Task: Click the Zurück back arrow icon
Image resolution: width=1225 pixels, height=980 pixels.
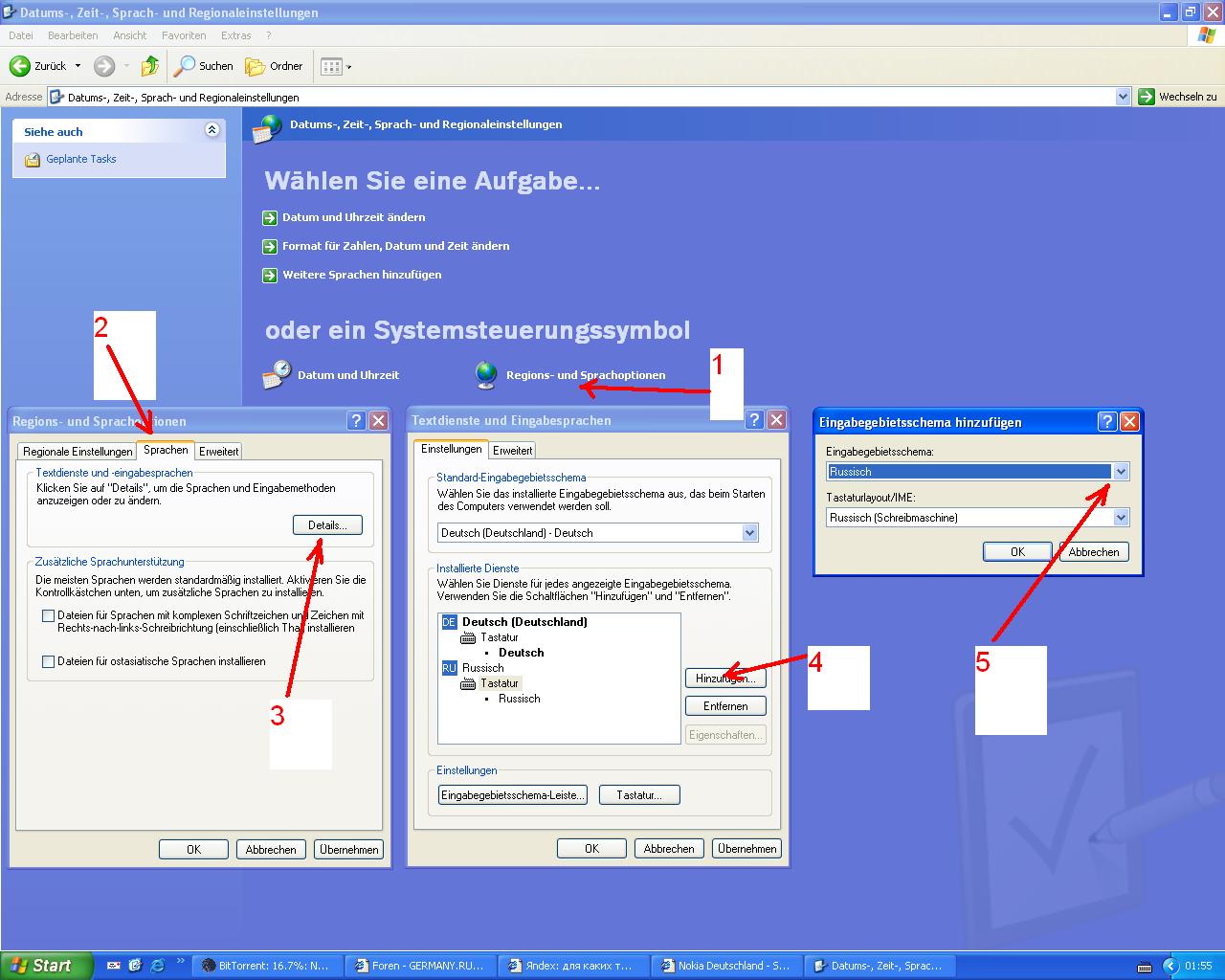Action: [x=20, y=66]
